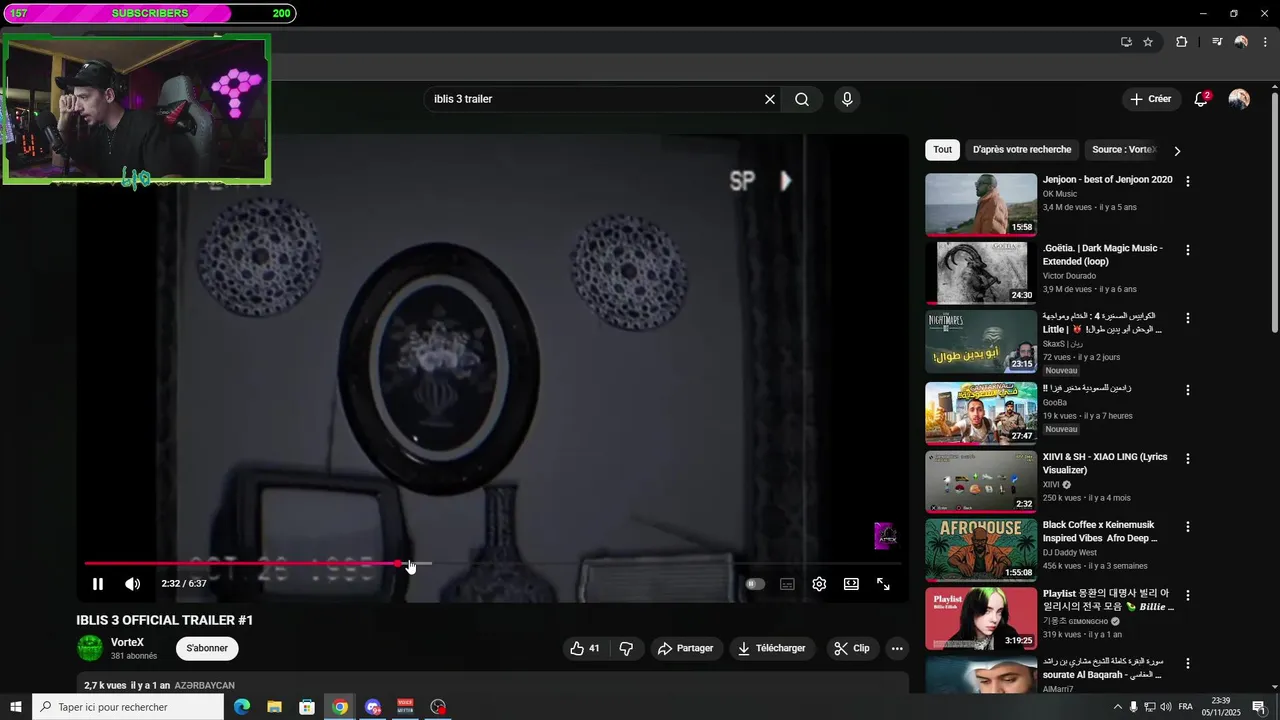Open options for Jenjoon best of video

click(1188, 182)
